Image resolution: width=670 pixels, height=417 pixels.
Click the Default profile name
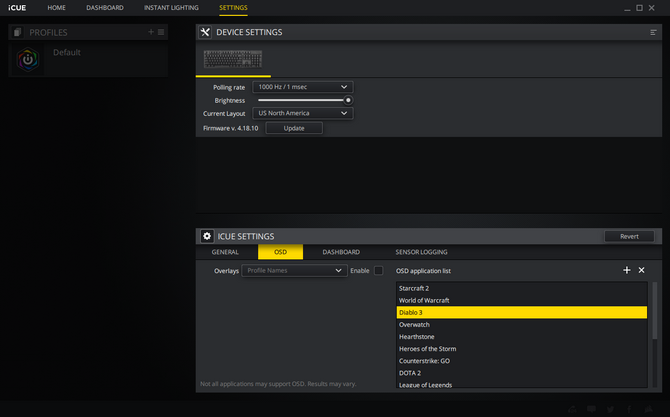[x=67, y=53]
